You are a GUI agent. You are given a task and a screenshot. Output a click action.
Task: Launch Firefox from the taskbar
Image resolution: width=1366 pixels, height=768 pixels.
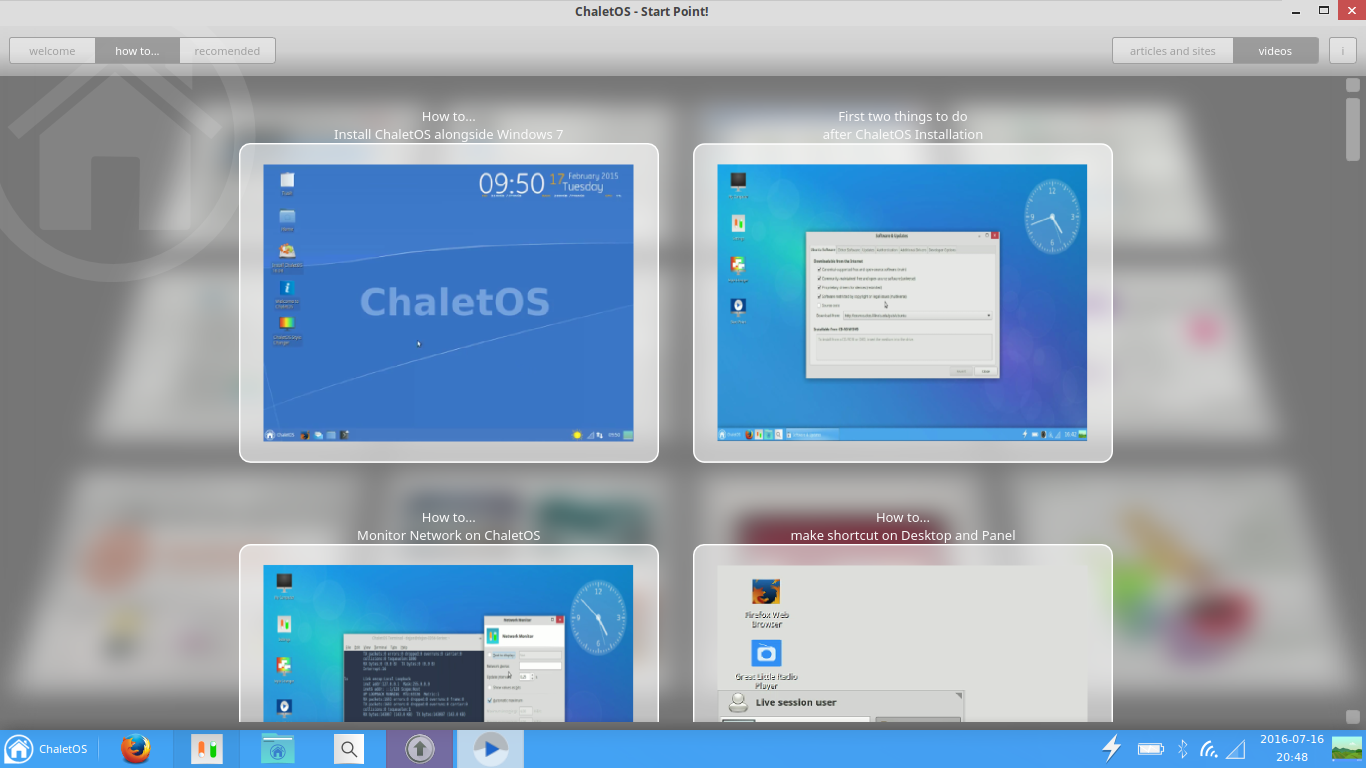pos(136,749)
